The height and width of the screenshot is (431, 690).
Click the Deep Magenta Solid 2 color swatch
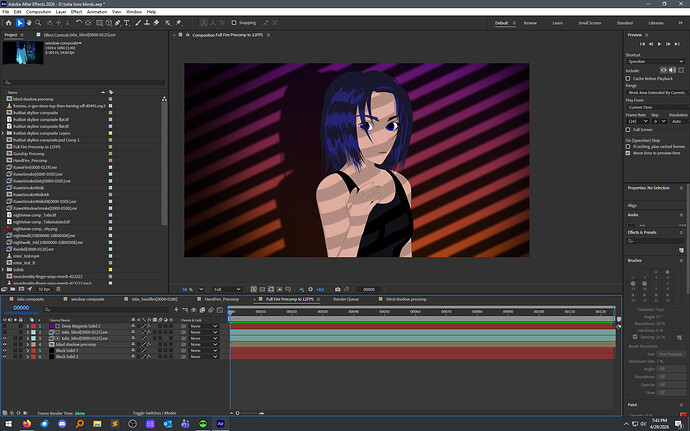point(51,326)
